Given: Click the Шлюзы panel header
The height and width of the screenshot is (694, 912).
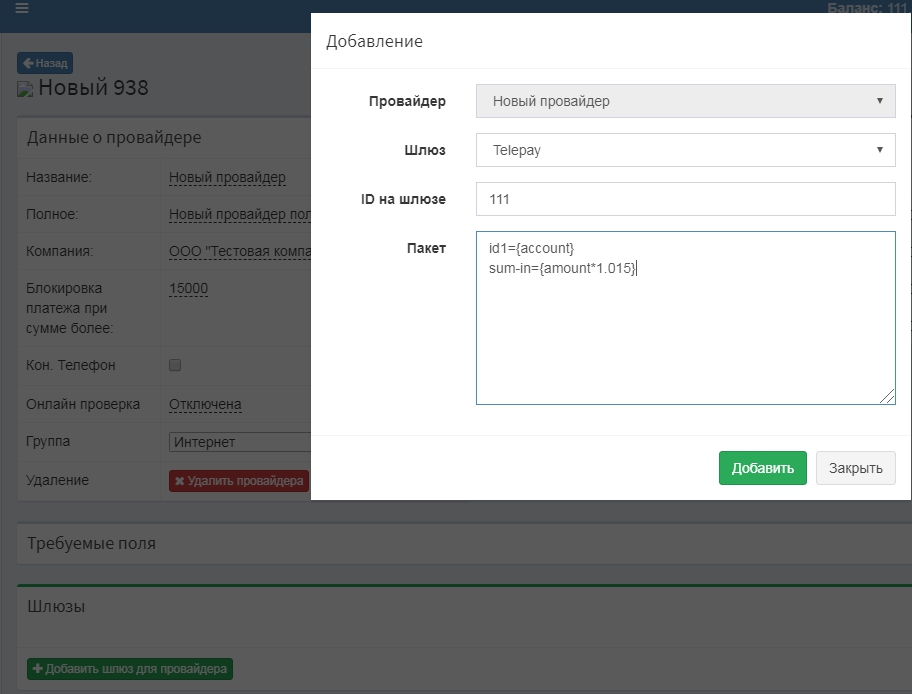Looking at the screenshot, I should tap(56, 606).
